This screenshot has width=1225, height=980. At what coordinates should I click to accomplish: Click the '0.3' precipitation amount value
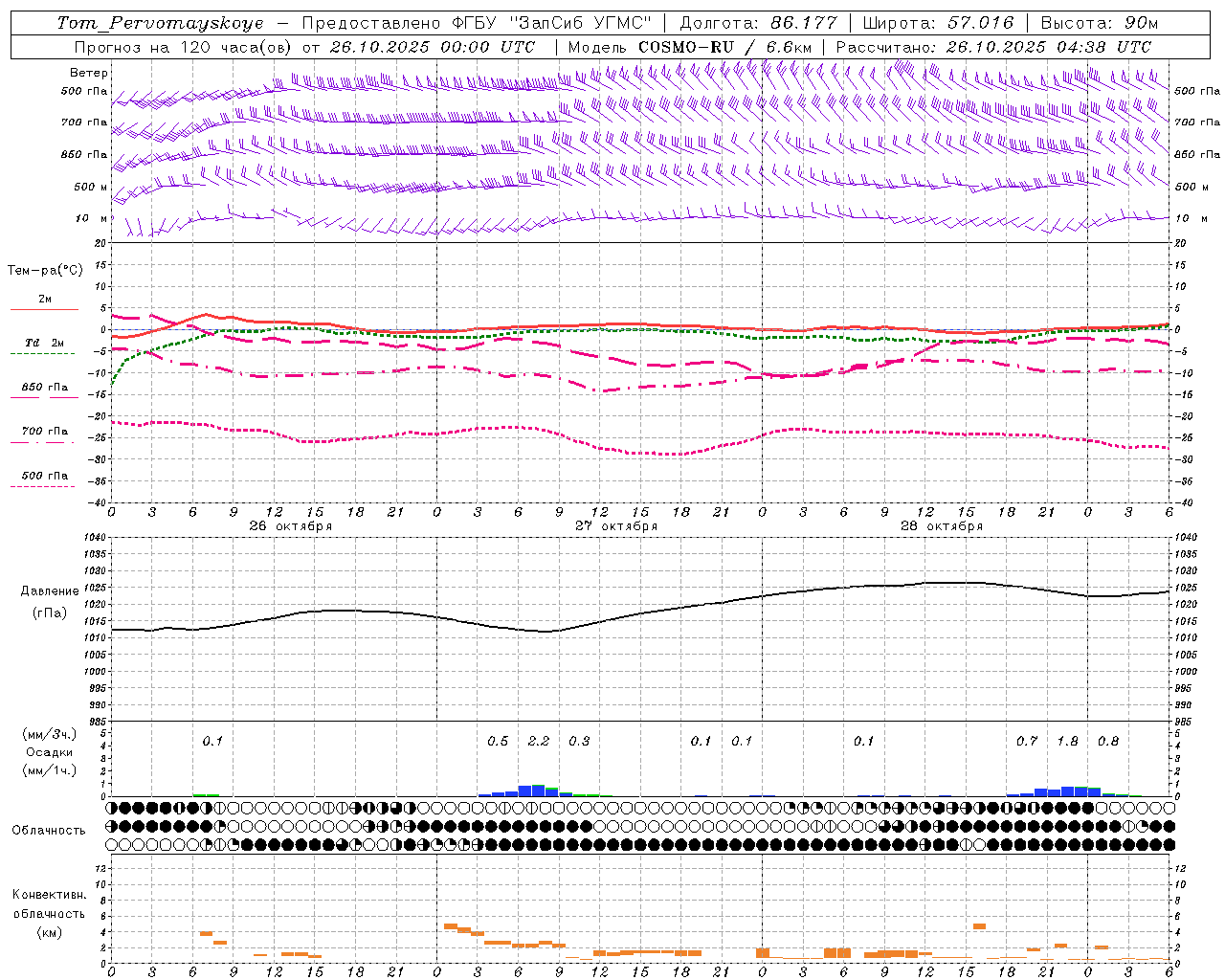[579, 741]
